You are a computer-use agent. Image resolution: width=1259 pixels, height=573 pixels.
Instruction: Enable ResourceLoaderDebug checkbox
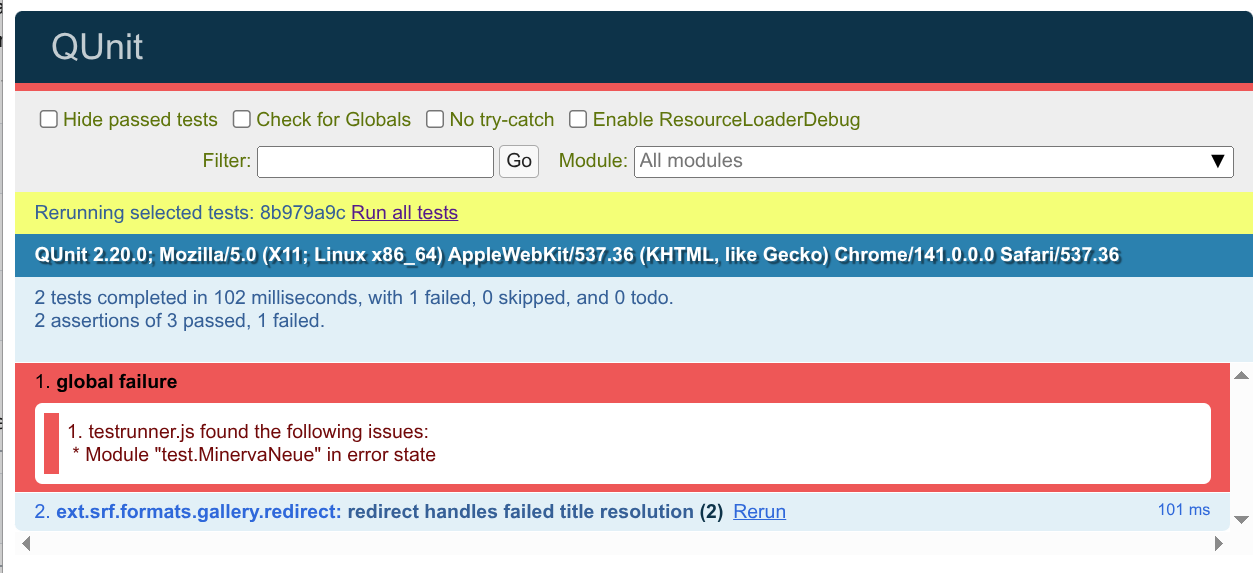click(x=578, y=120)
